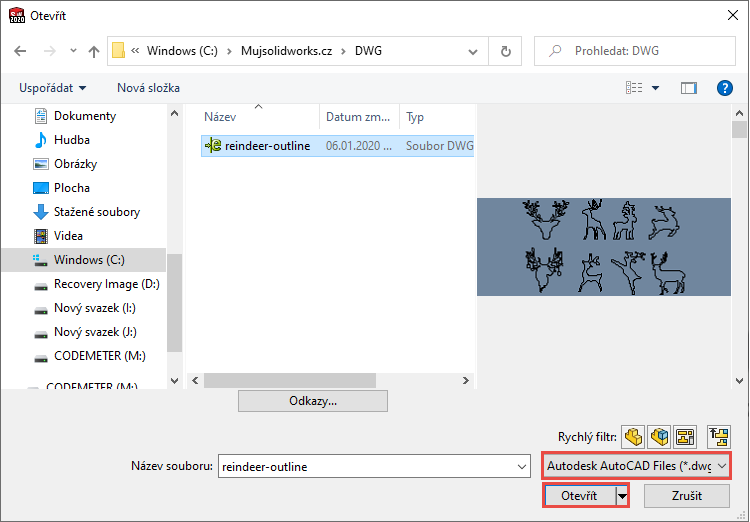The image size is (750, 522).
Task: Select DWG segment in address path
Action: pos(368,51)
